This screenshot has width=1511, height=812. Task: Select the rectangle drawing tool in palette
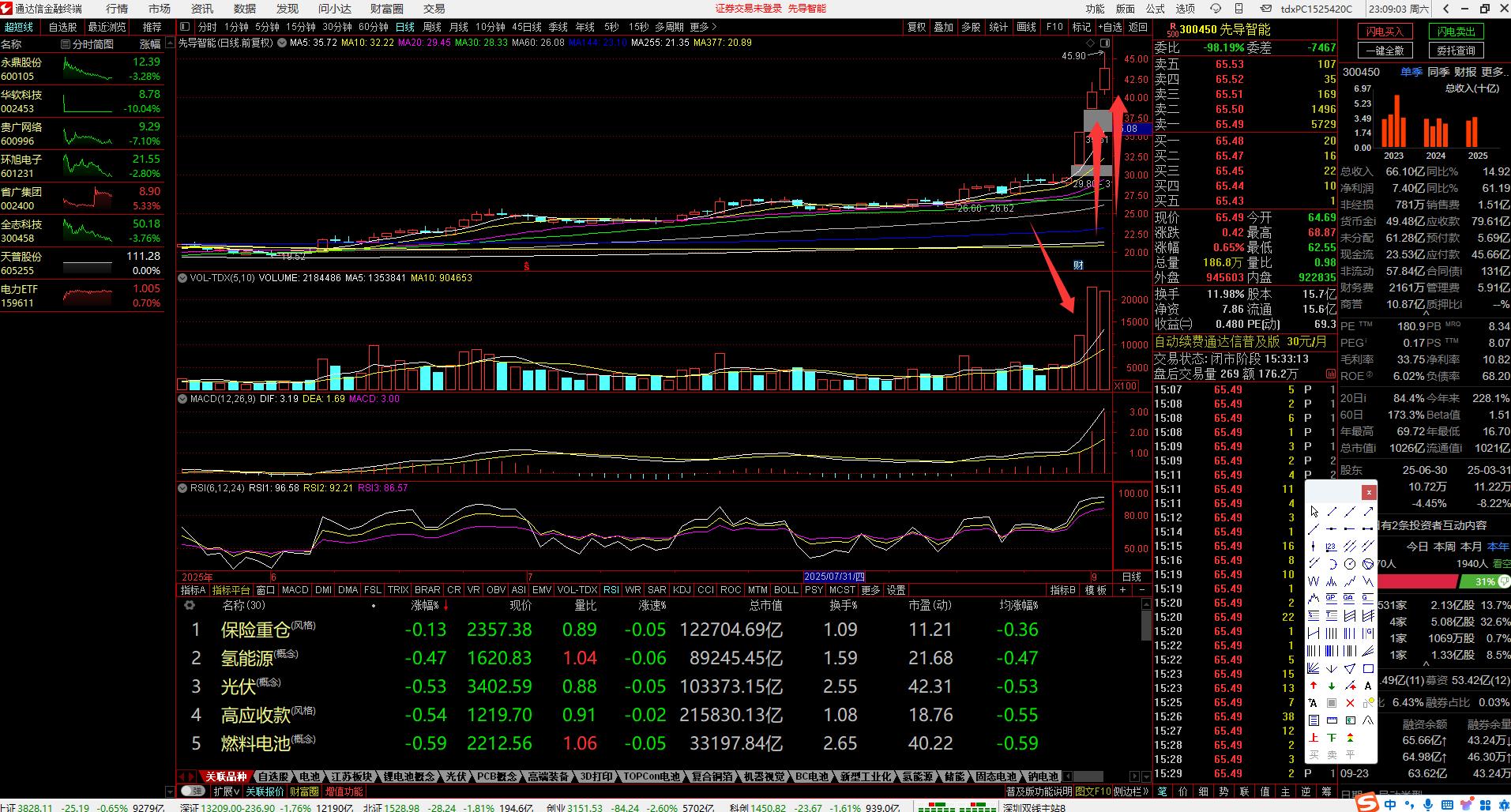(1368, 668)
